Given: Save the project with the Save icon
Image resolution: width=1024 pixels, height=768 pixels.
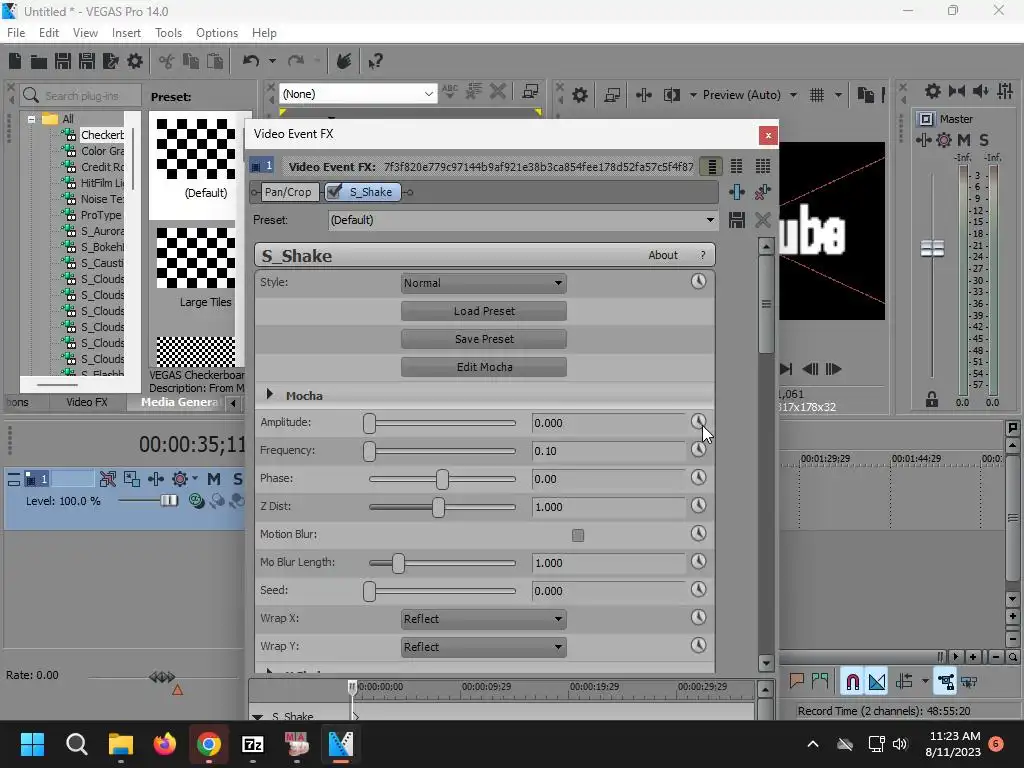Looking at the screenshot, I should (63, 61).
